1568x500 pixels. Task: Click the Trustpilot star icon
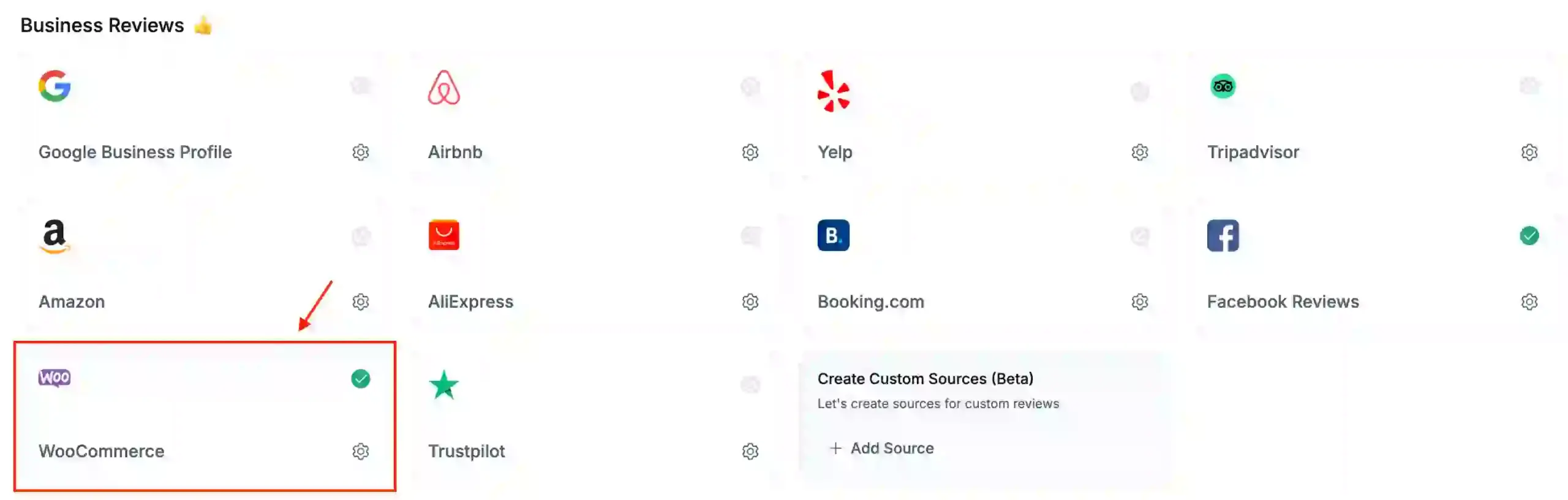click(443, 385)
